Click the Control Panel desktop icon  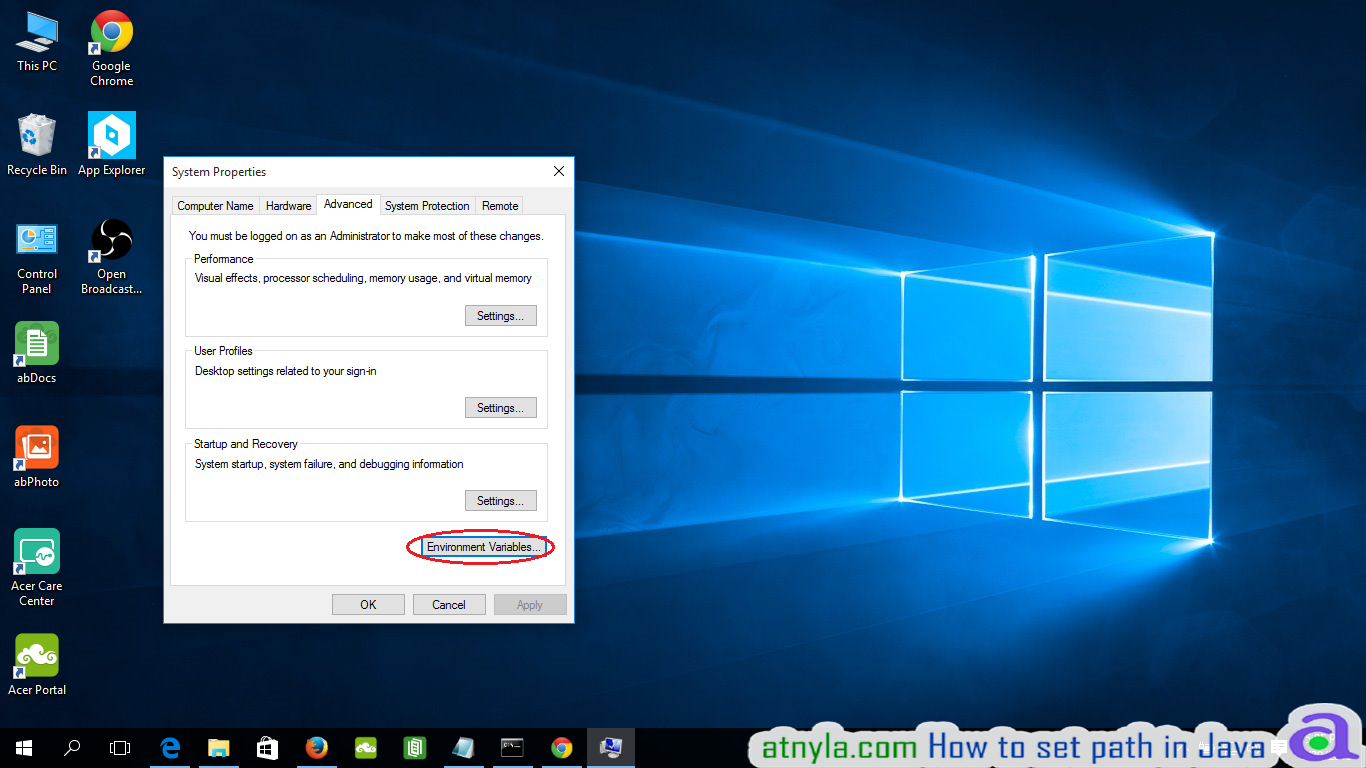point(37,256)
